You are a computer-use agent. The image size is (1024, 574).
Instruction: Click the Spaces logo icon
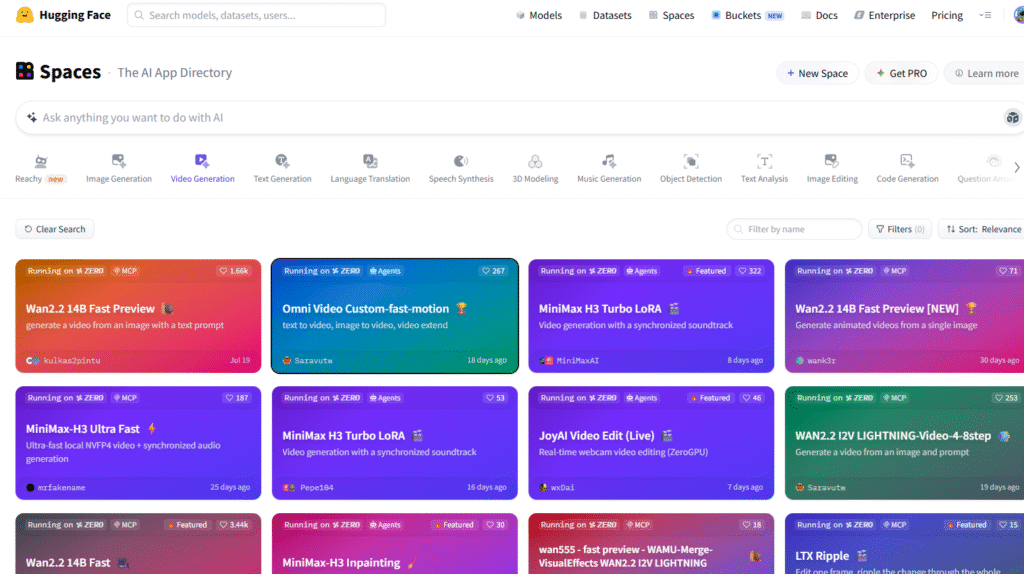point(25,71)
